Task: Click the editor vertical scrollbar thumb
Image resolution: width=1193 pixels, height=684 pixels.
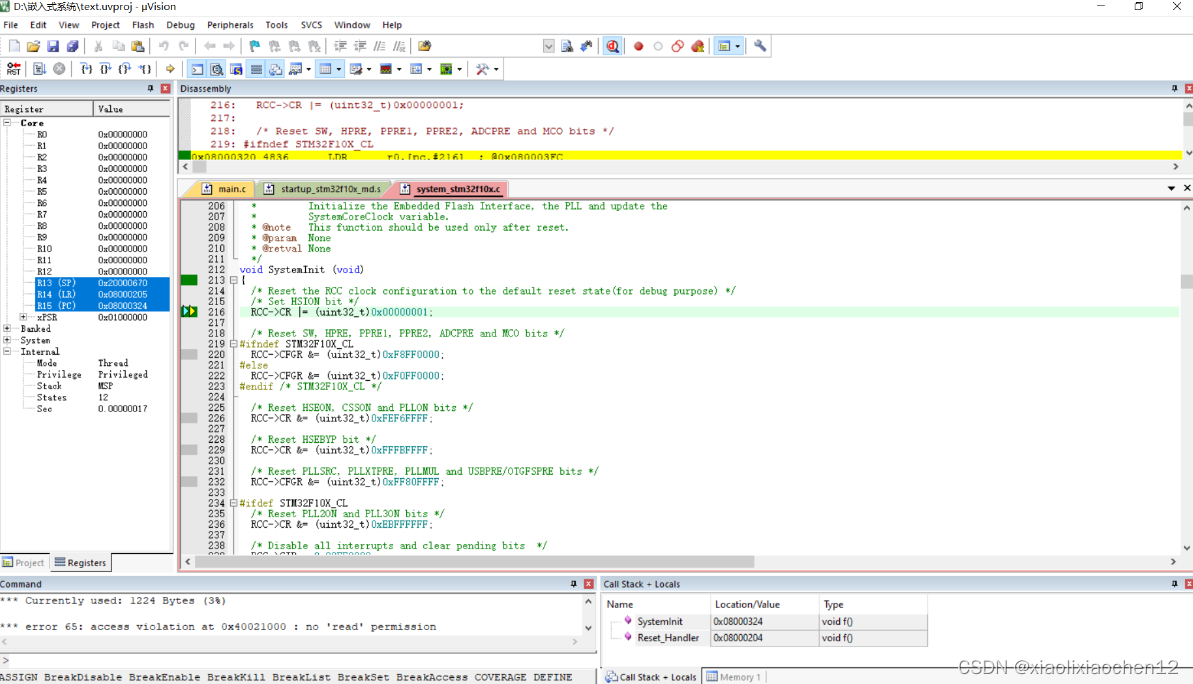Action: click(1187, 282)
